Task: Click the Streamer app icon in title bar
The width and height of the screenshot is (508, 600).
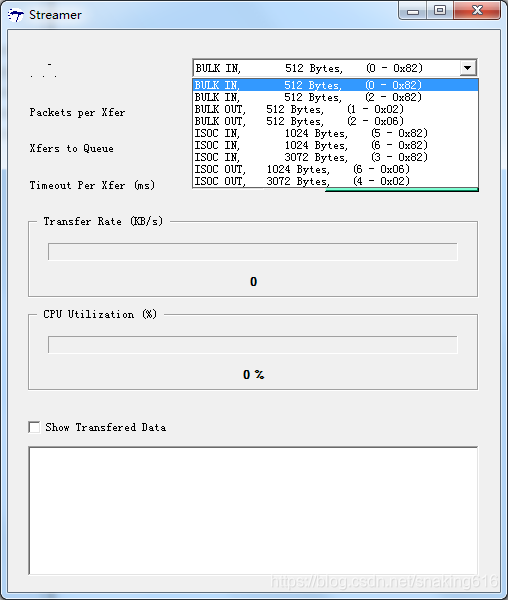Action: (x=16, y=15)
